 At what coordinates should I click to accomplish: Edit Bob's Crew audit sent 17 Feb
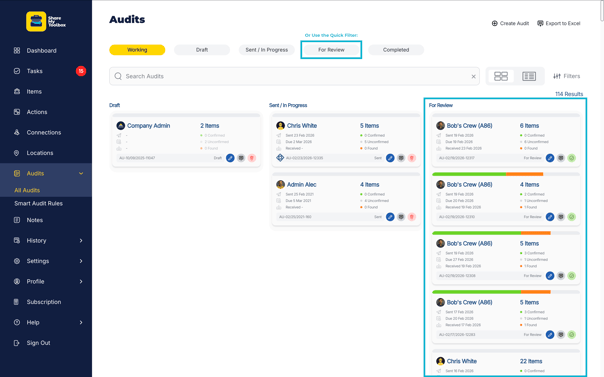click(550, 335)
